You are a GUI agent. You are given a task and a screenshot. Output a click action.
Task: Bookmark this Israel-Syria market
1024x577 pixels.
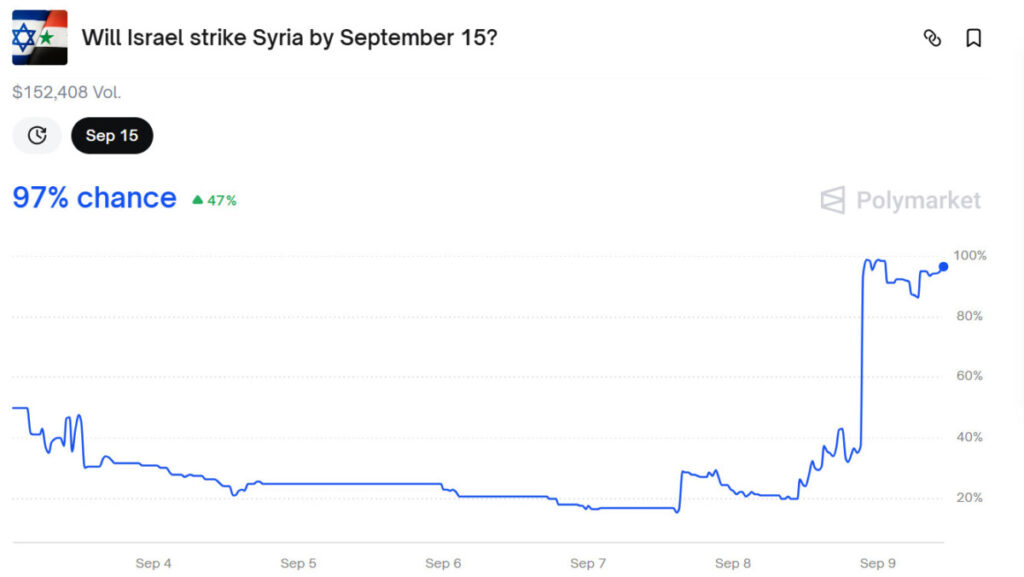[x=973, y=38]
